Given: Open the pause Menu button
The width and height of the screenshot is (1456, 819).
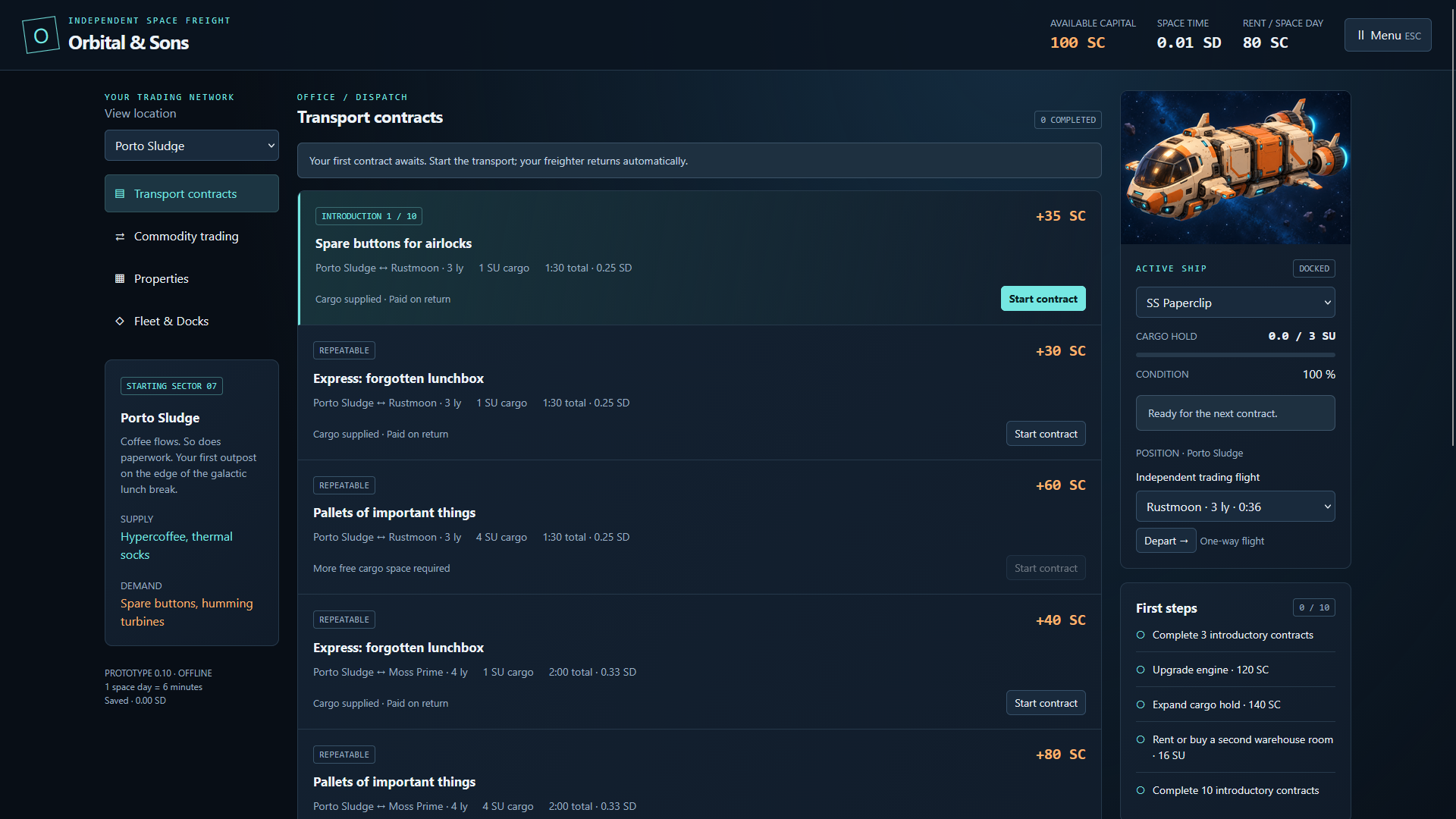Looking at the screenshot, I should click(1388, 35).
